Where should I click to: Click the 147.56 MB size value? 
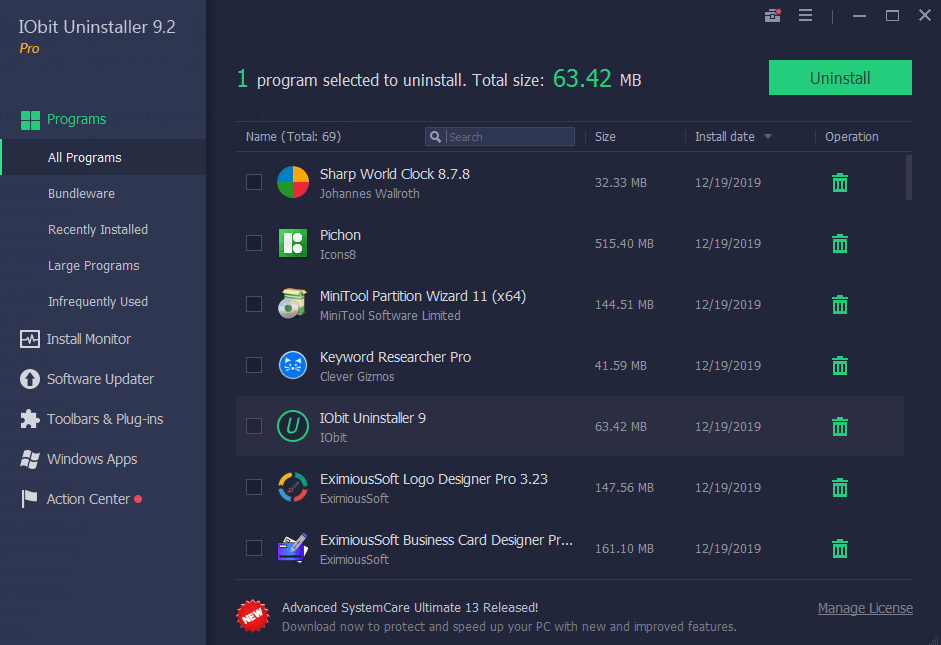(x=624, y=487)
